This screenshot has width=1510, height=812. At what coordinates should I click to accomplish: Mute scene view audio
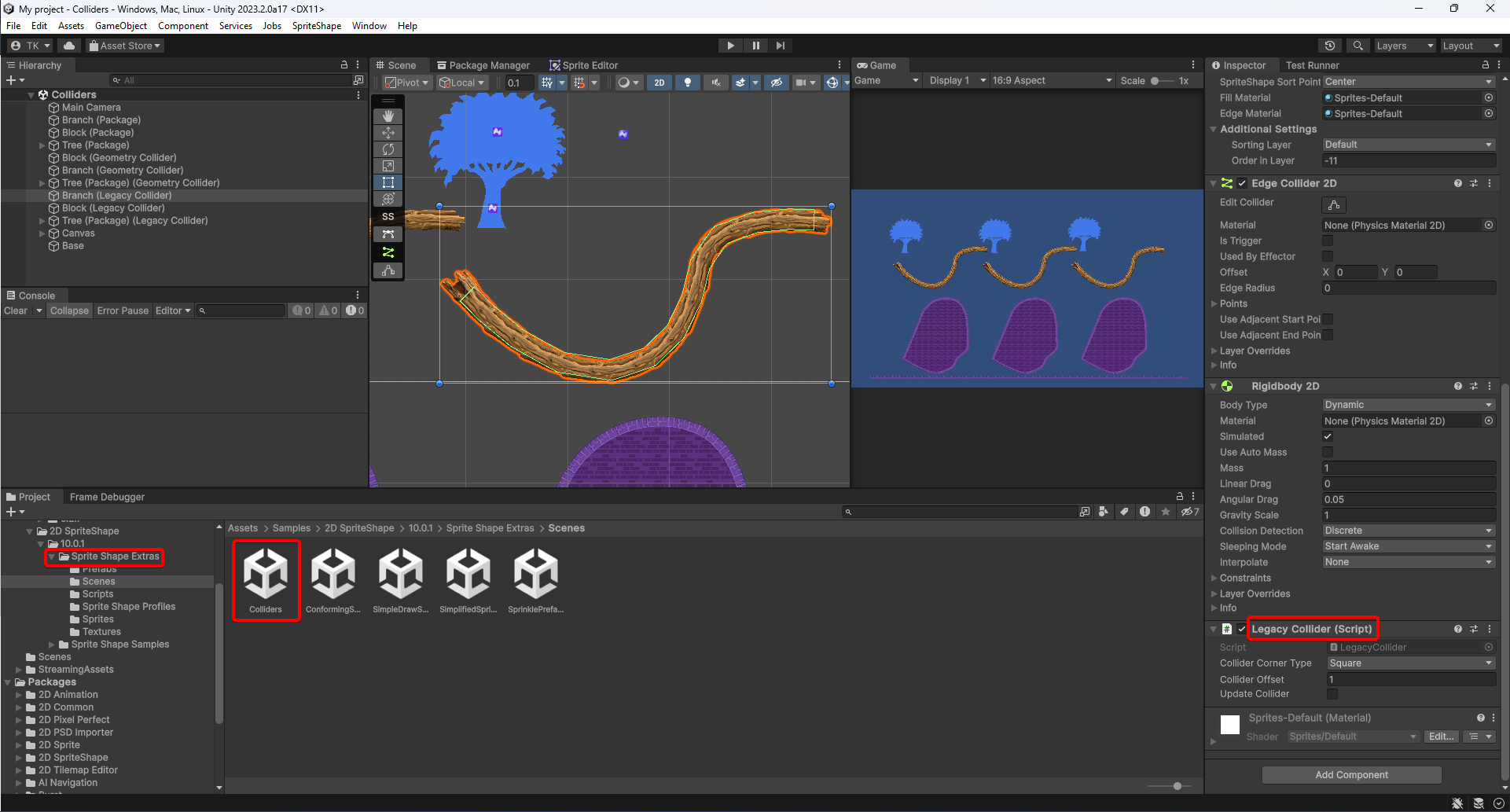tap(716, 82)
